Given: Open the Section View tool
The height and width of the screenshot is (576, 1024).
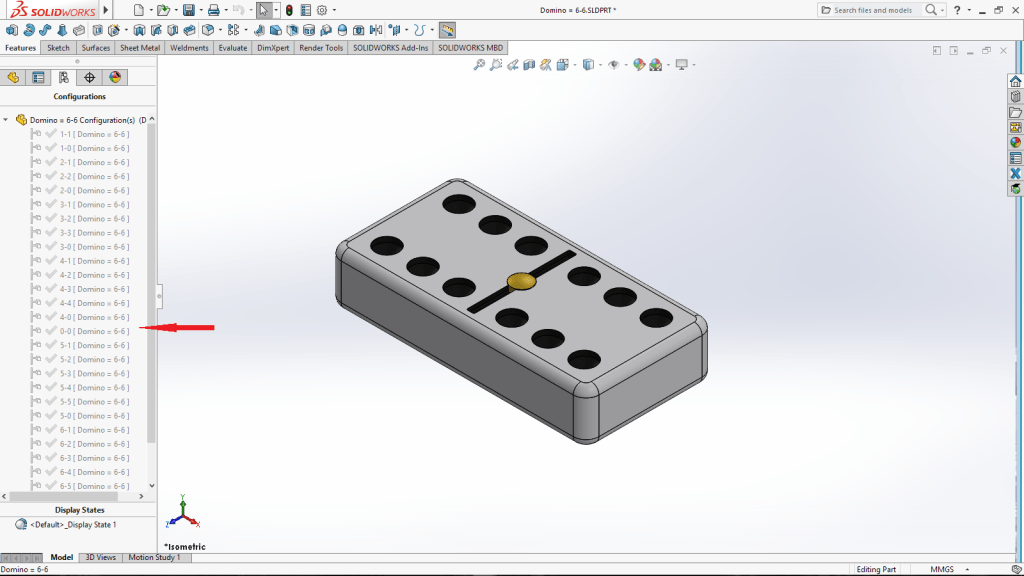Looking at the screenshot, I should pos(530,65).
